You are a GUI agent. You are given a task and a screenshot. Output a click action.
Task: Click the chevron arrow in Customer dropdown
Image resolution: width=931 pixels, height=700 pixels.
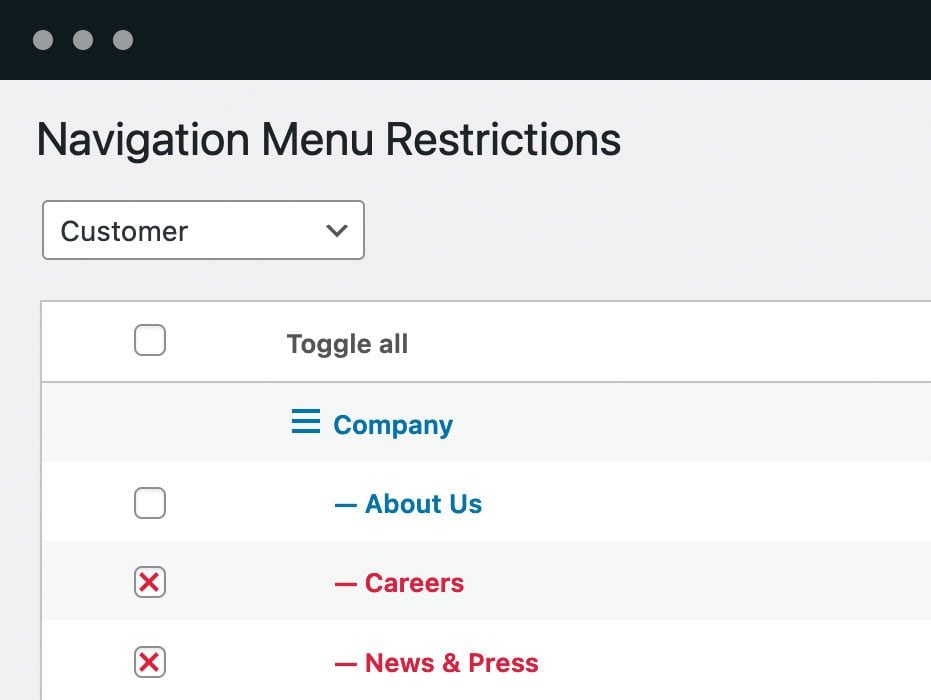tap(337, 231)
